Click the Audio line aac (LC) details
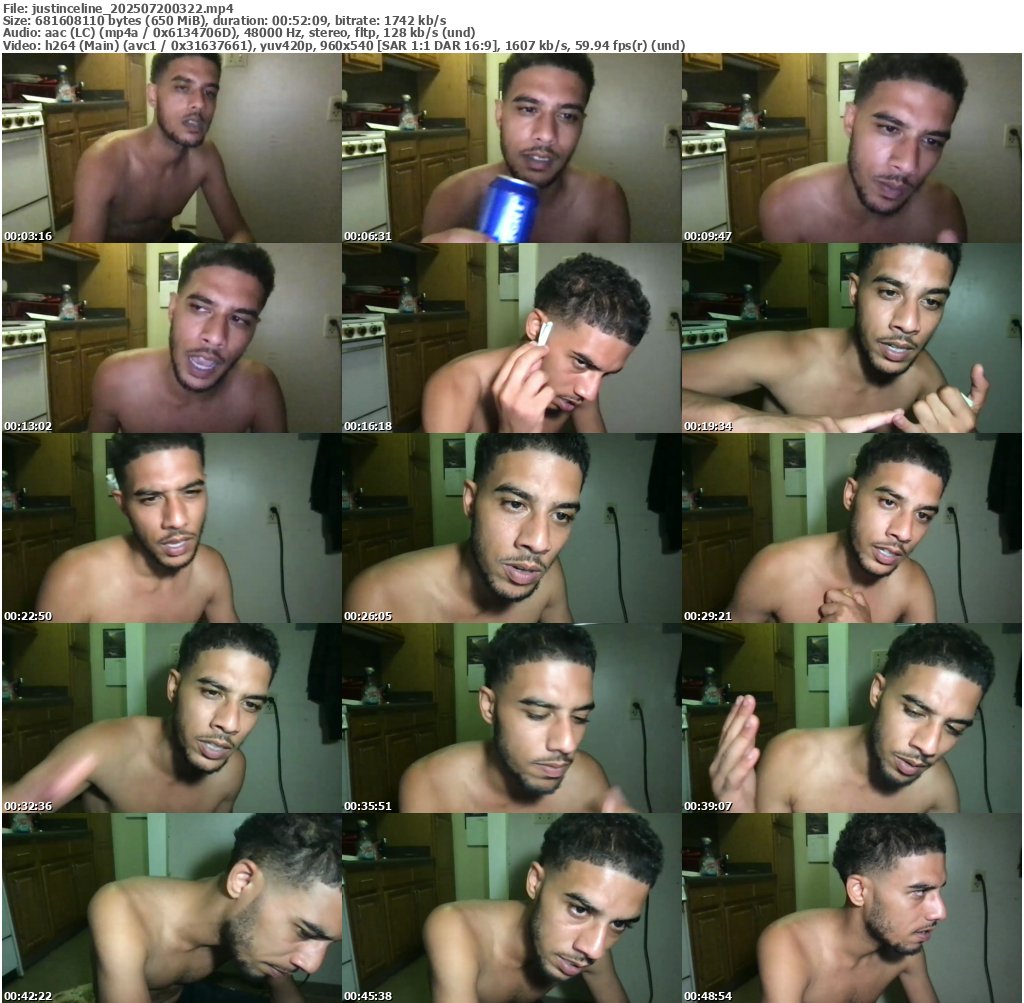This screenshot has width=1024, height=1003. point(239,33)
